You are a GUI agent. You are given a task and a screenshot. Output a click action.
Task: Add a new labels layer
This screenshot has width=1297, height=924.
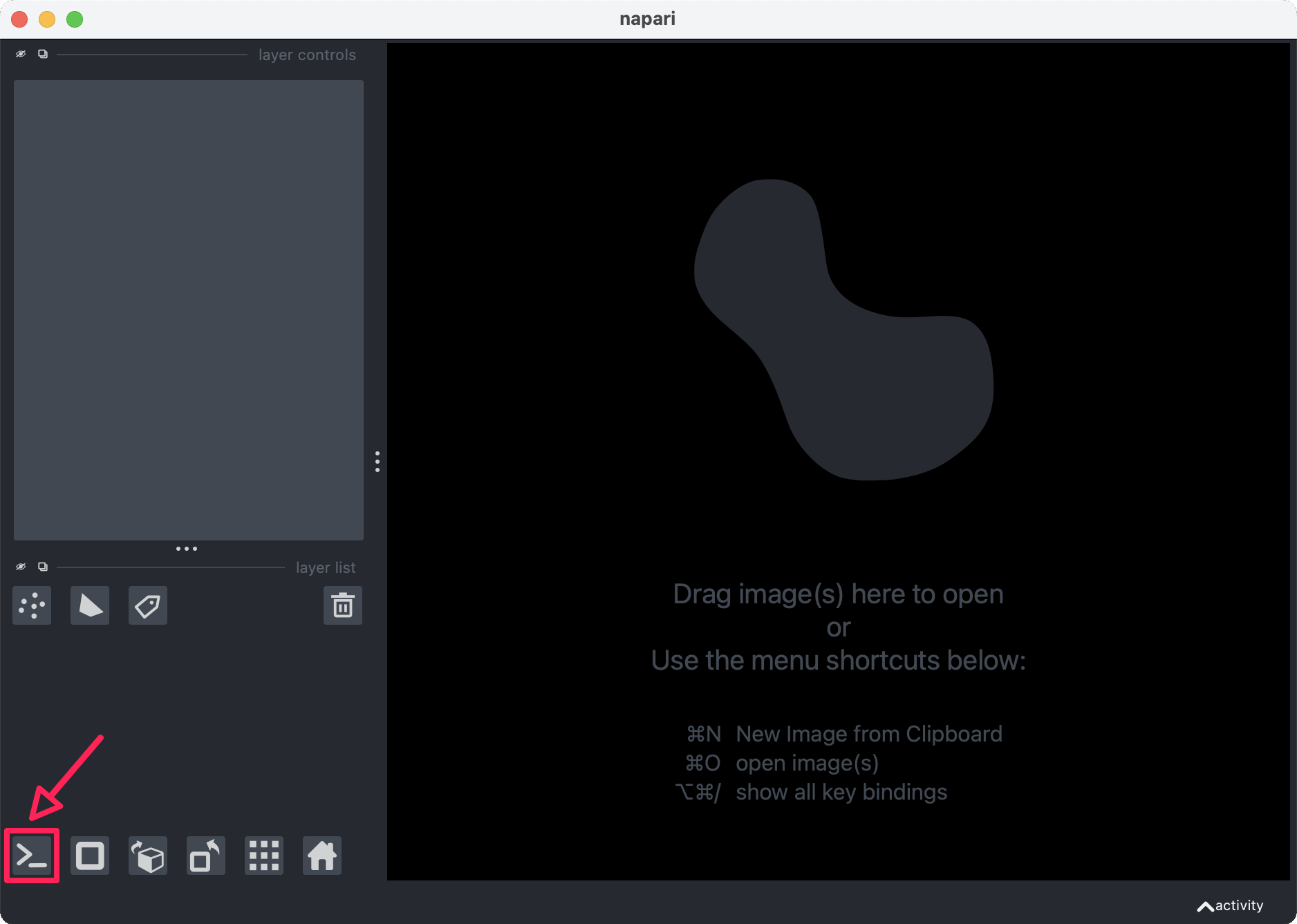point(148,605)
